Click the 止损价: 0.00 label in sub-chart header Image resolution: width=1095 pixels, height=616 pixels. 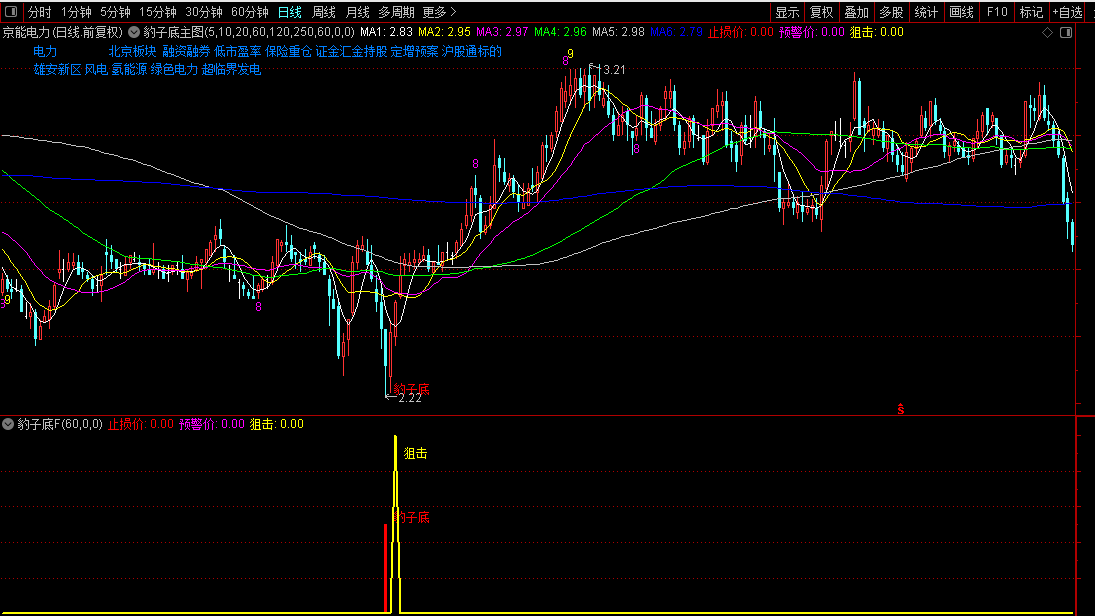click(140, 424)
